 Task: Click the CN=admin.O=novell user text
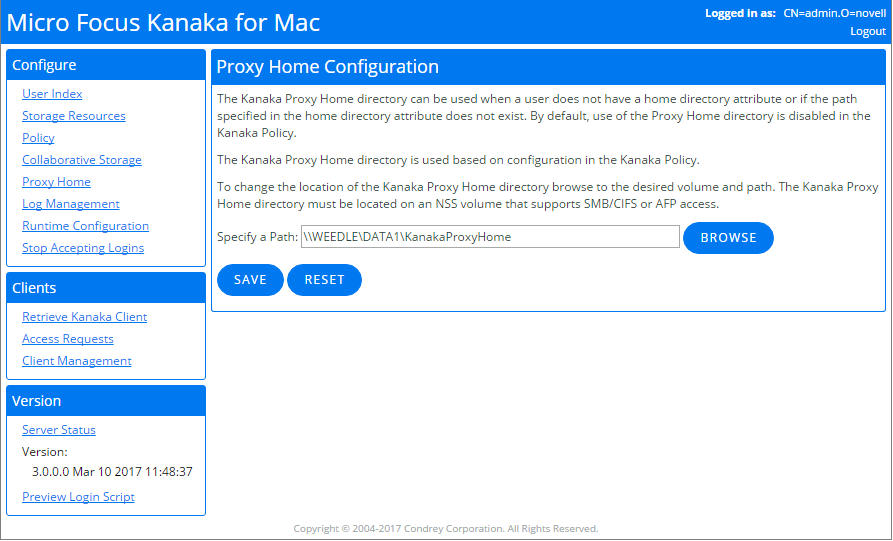click(x=835, y=13)
